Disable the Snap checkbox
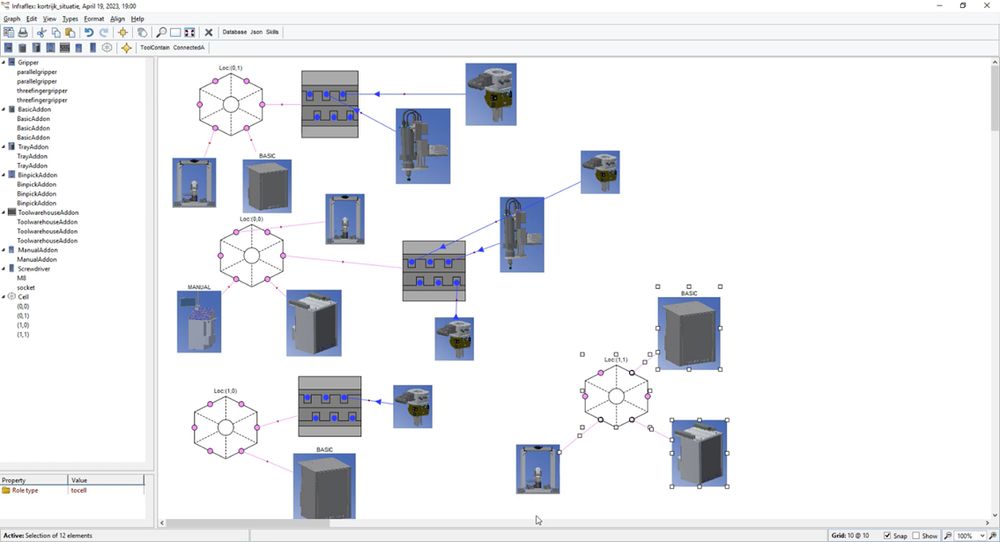The image size is (1000, 542). click(887, 536)
